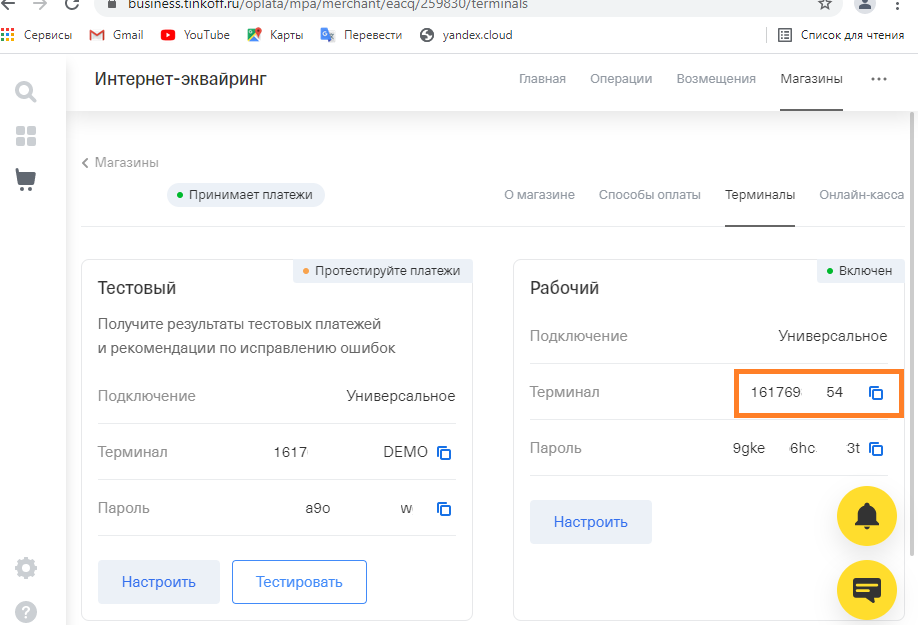918x625 pixels.
Task: Open settings gear in left sidebar
Action: click(26, 568)
